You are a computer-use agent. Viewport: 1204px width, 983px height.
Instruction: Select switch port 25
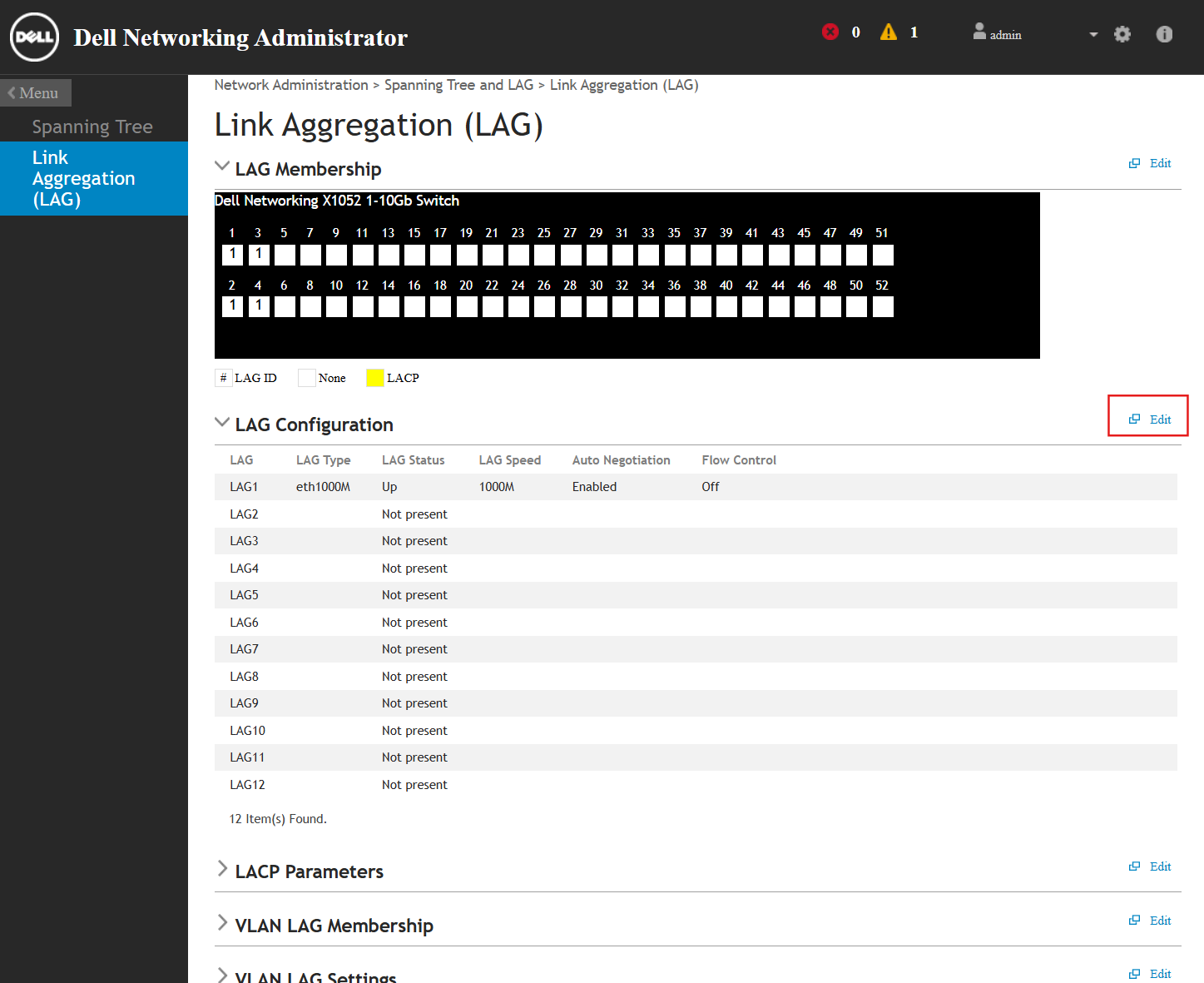pyautogui.click(x=545, y=255)
